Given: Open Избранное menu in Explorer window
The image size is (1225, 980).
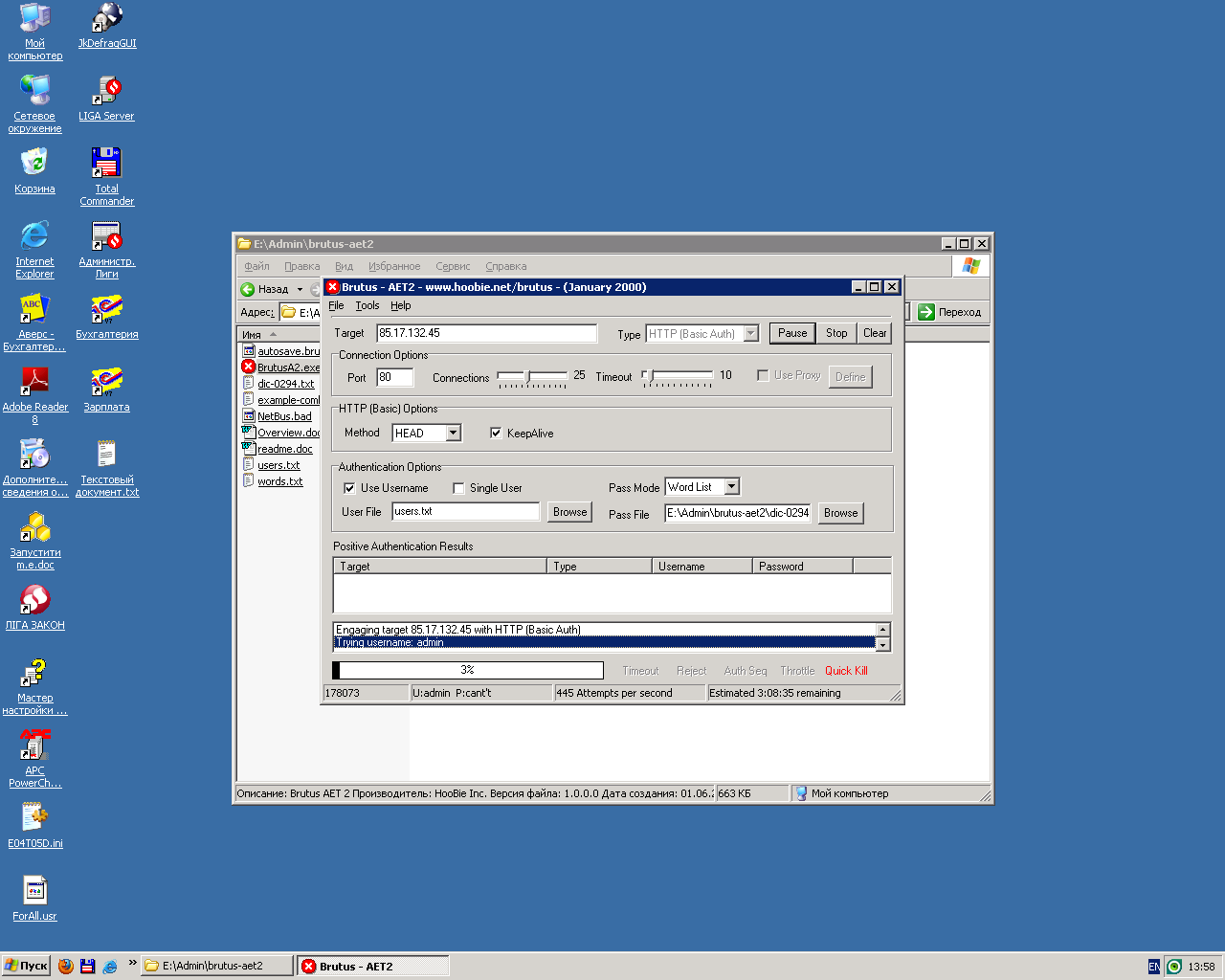Looking at the screenshot, I should [x=394, y=266].
